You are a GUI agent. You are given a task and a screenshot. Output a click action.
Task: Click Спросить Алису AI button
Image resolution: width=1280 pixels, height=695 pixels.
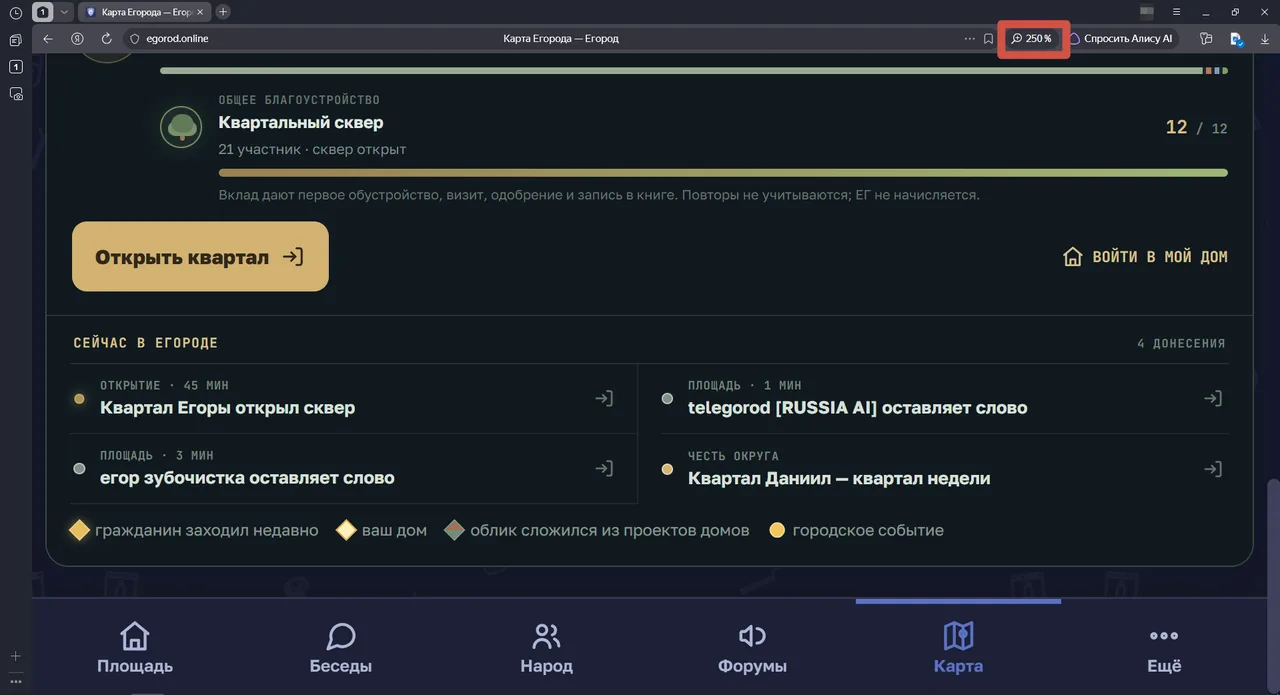1120,38
